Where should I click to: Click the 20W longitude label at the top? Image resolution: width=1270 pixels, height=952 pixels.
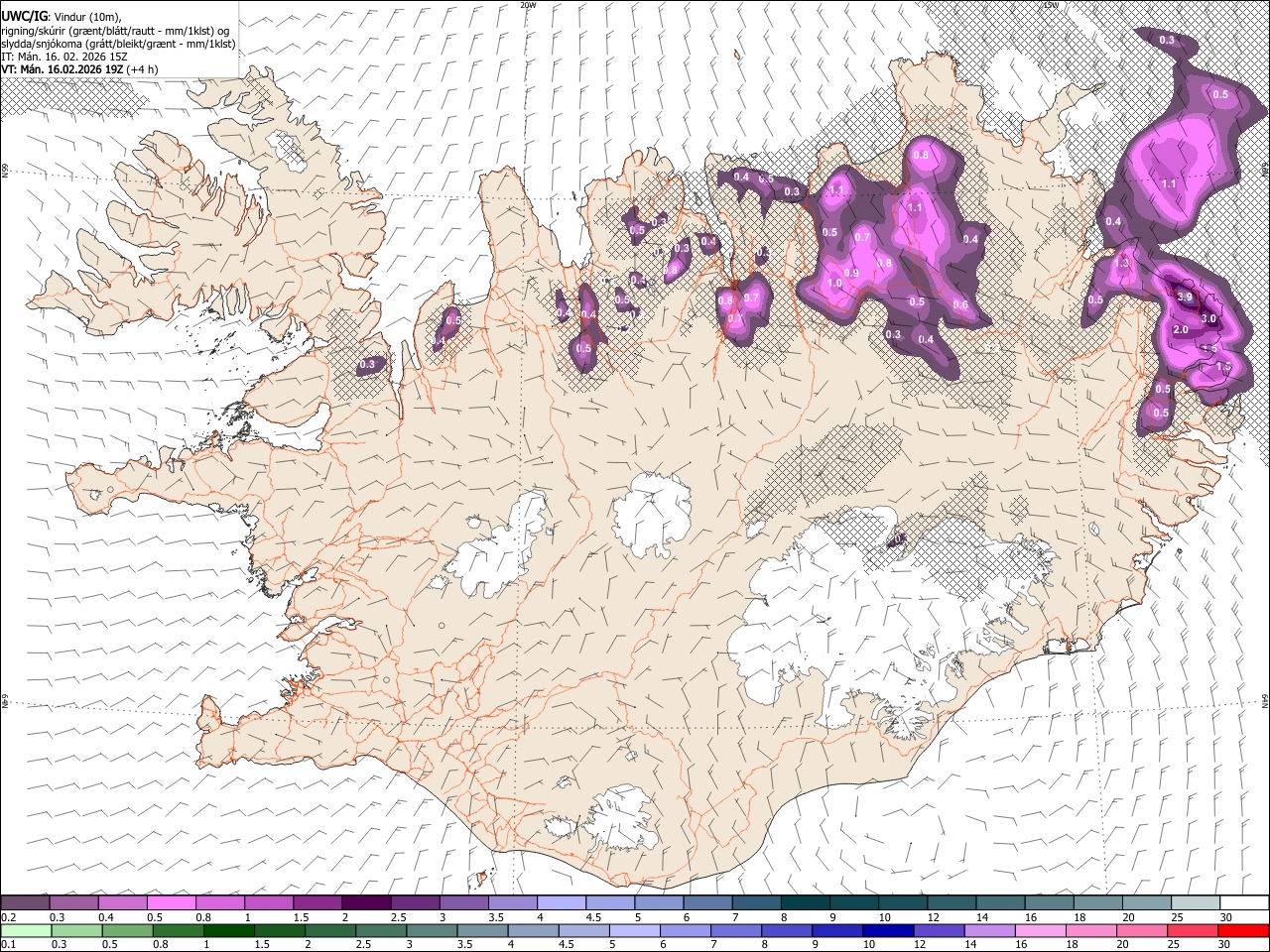coord(528,5)
